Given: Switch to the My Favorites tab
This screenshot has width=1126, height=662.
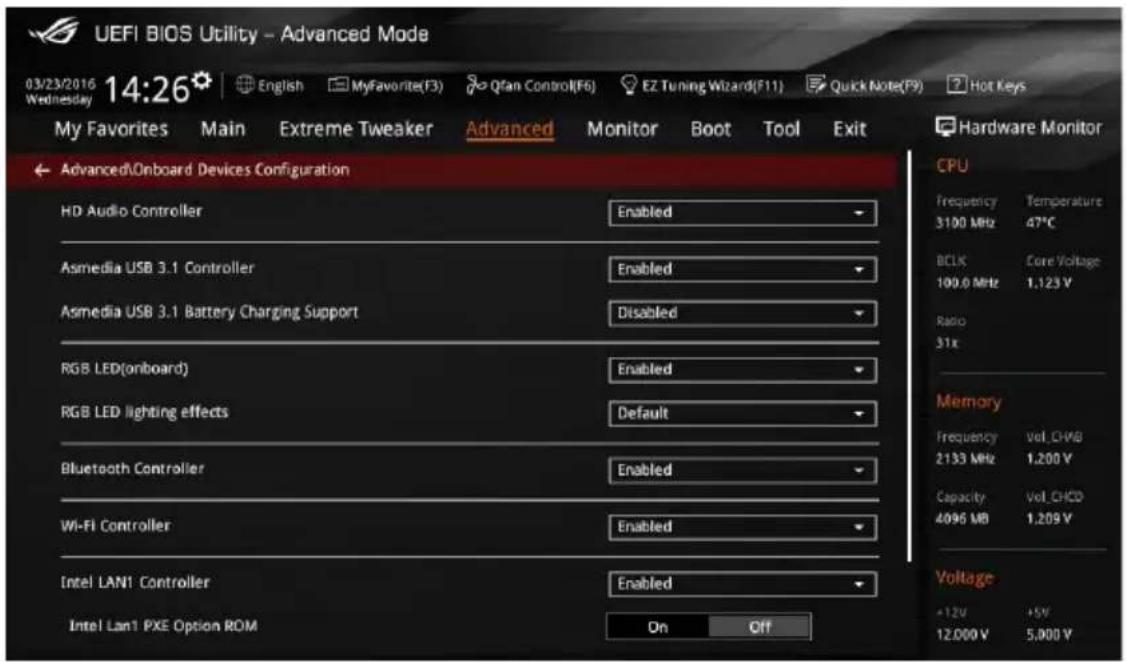Looking at the screenshot, I should click(111, 129).
